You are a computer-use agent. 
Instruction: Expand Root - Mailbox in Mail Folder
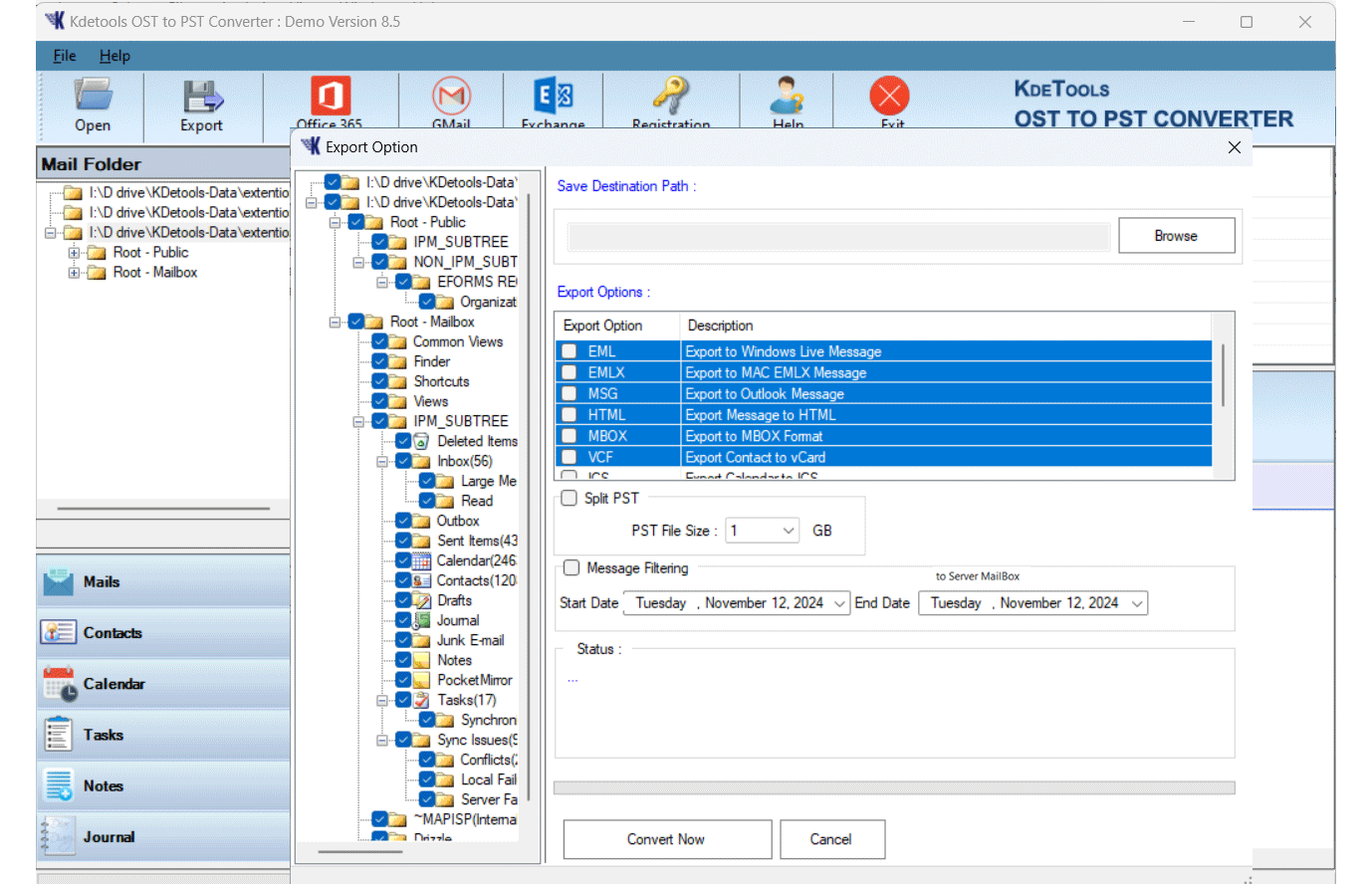pos(74,273)
